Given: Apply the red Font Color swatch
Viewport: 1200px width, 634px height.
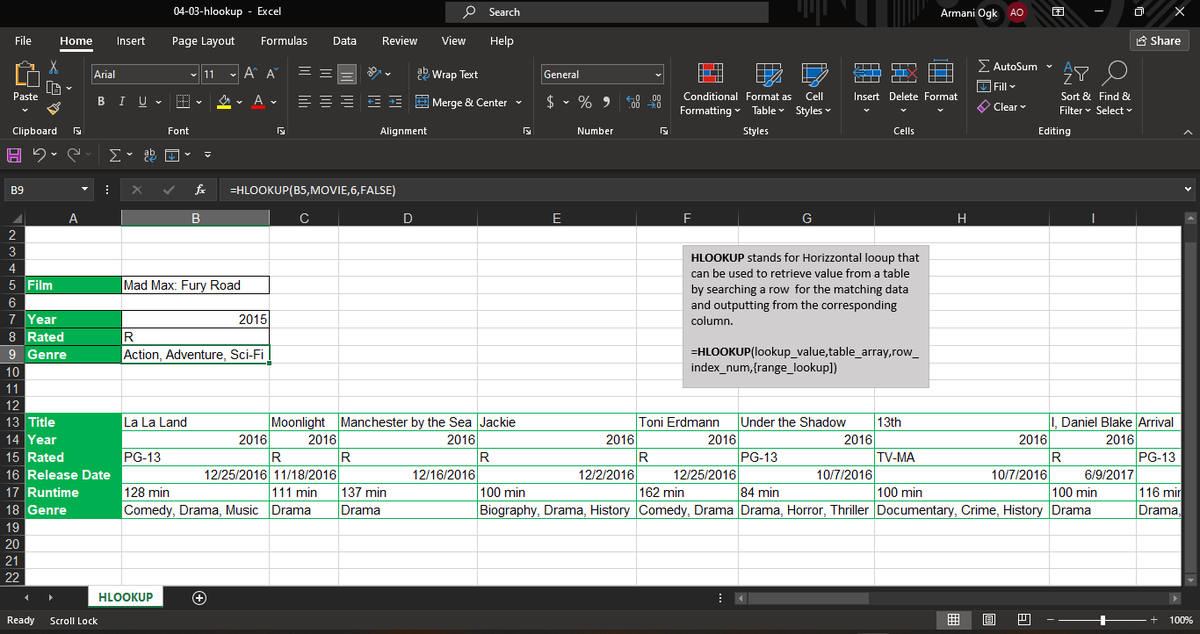Looking at the screenshot, I should [259, 102].
